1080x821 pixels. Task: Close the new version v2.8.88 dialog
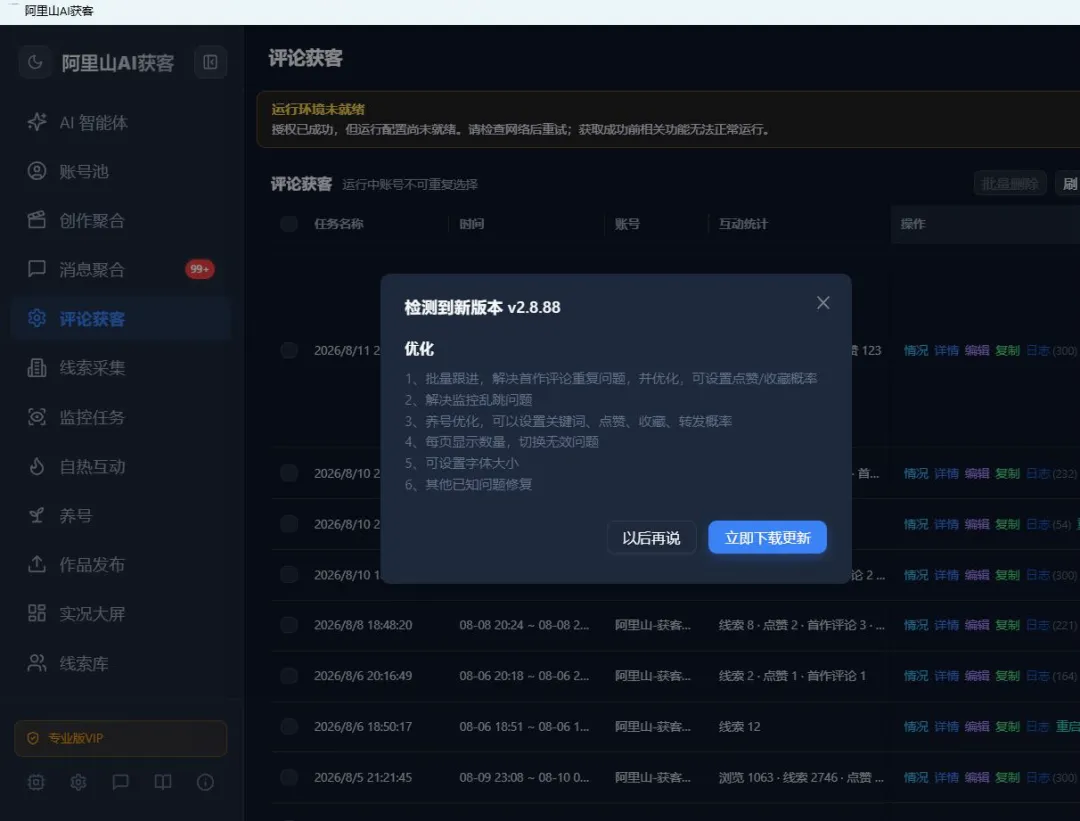pyautogui.click(x=823, y=303)
